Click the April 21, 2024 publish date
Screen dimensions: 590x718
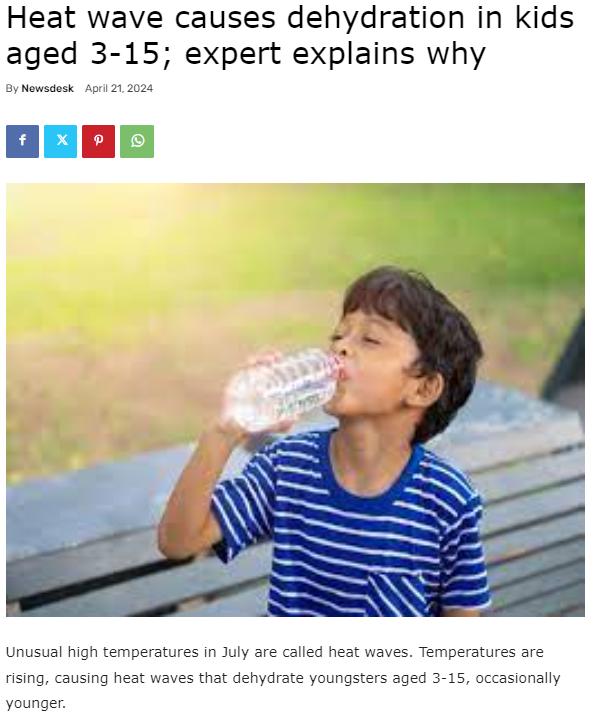pyautogui.click(x=119, y=88)
